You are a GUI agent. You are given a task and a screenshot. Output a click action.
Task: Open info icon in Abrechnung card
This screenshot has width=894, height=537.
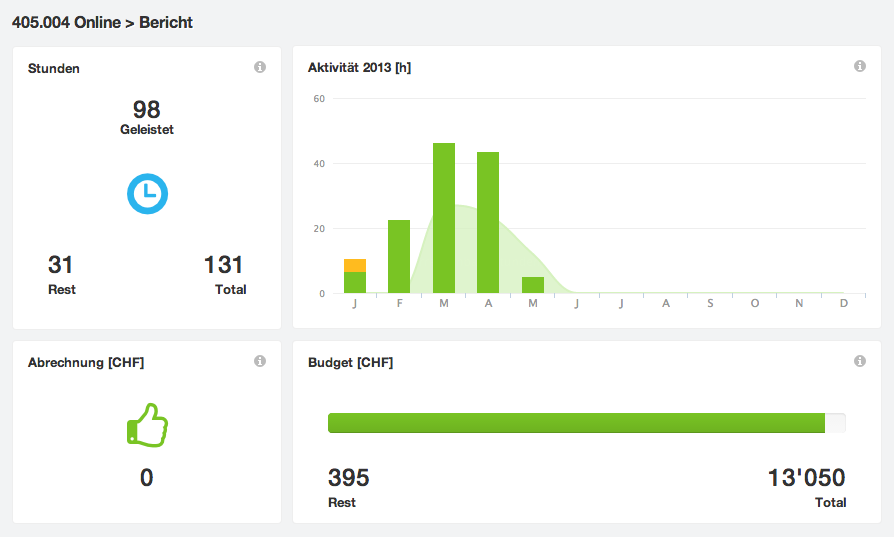[x=260, y=361]
